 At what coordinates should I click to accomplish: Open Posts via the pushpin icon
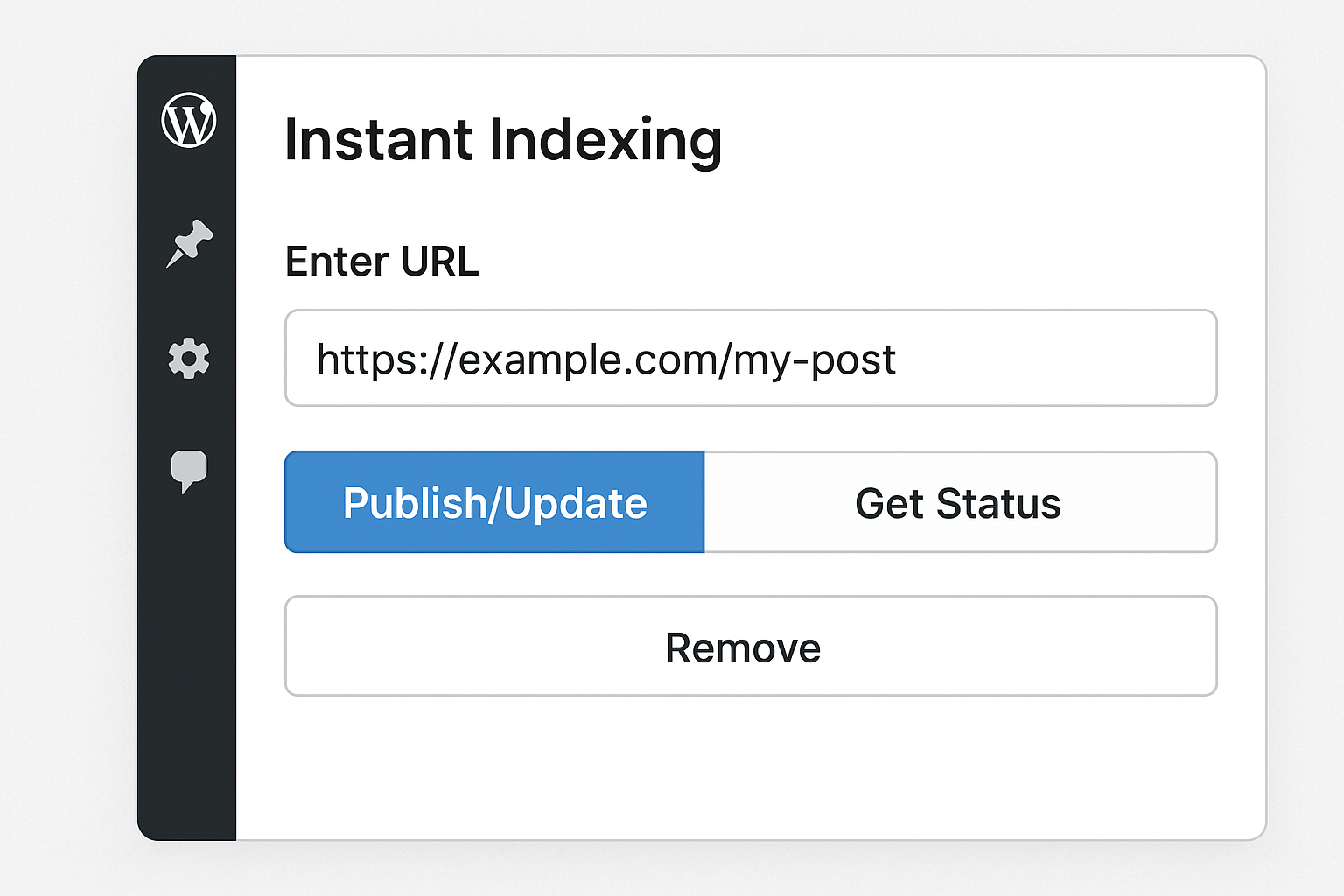(189, 243)
